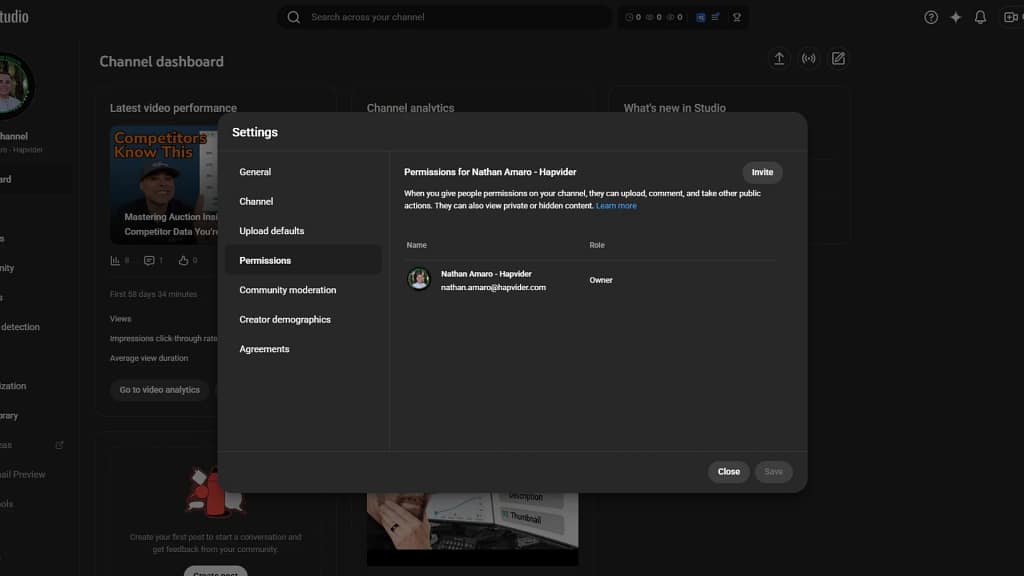Click email nathan.amaro@hapvider.com
The width and height of the screenshot is (1024, 576).
click(x=493, y=287)
